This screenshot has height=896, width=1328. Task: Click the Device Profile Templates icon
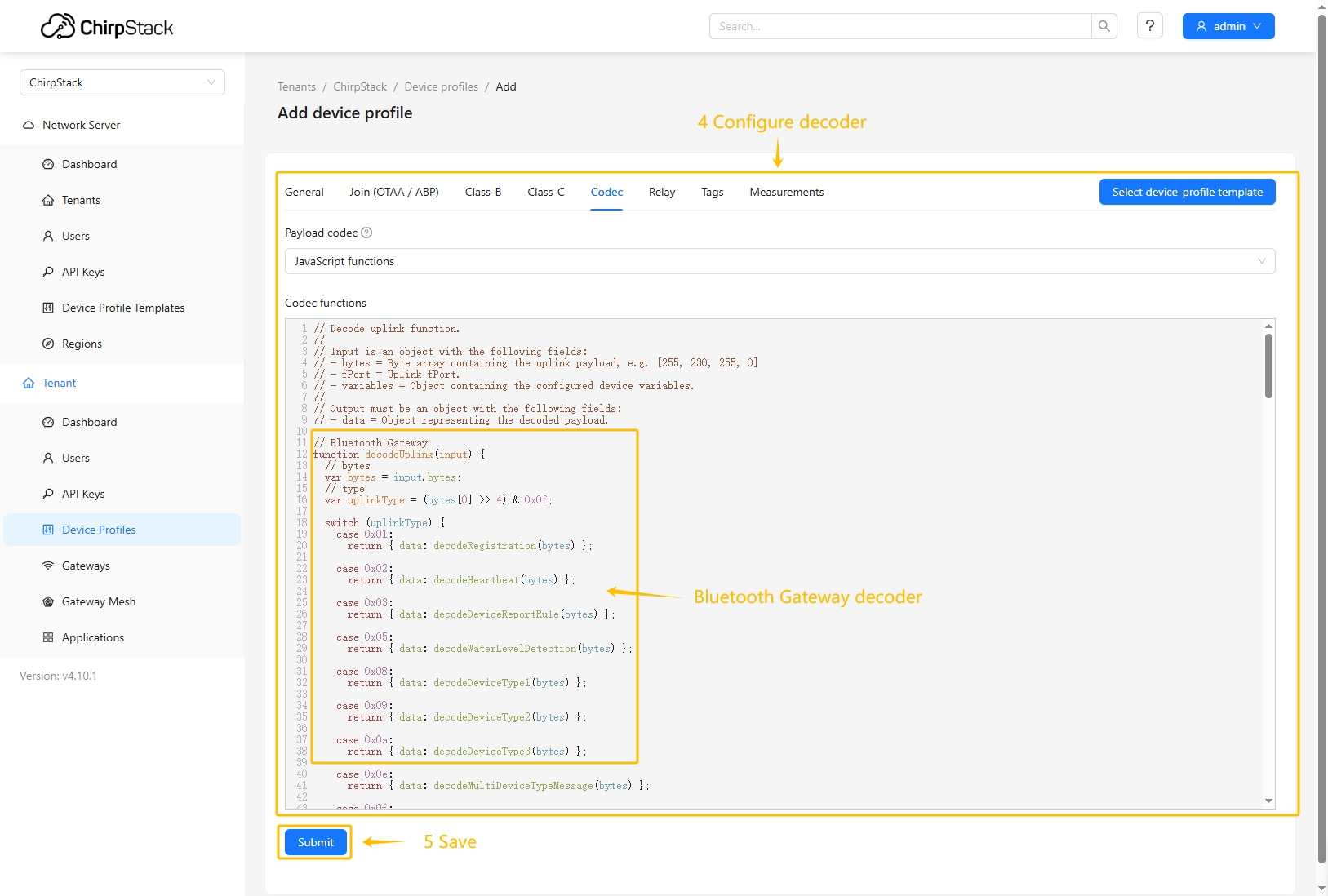[x=48, y=308]
